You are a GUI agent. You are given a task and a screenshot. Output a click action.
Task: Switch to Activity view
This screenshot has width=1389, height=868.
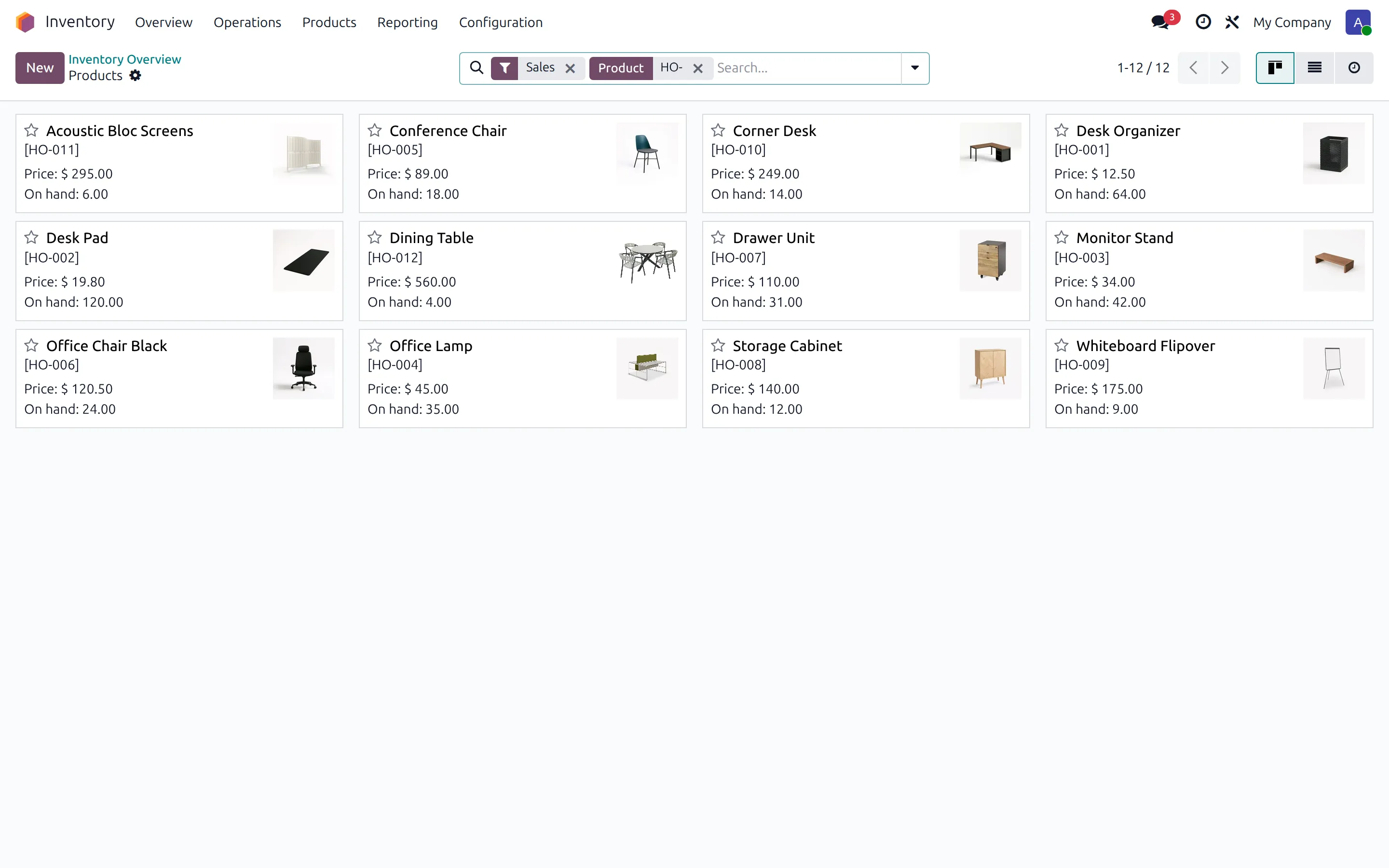click(1354, 68)
